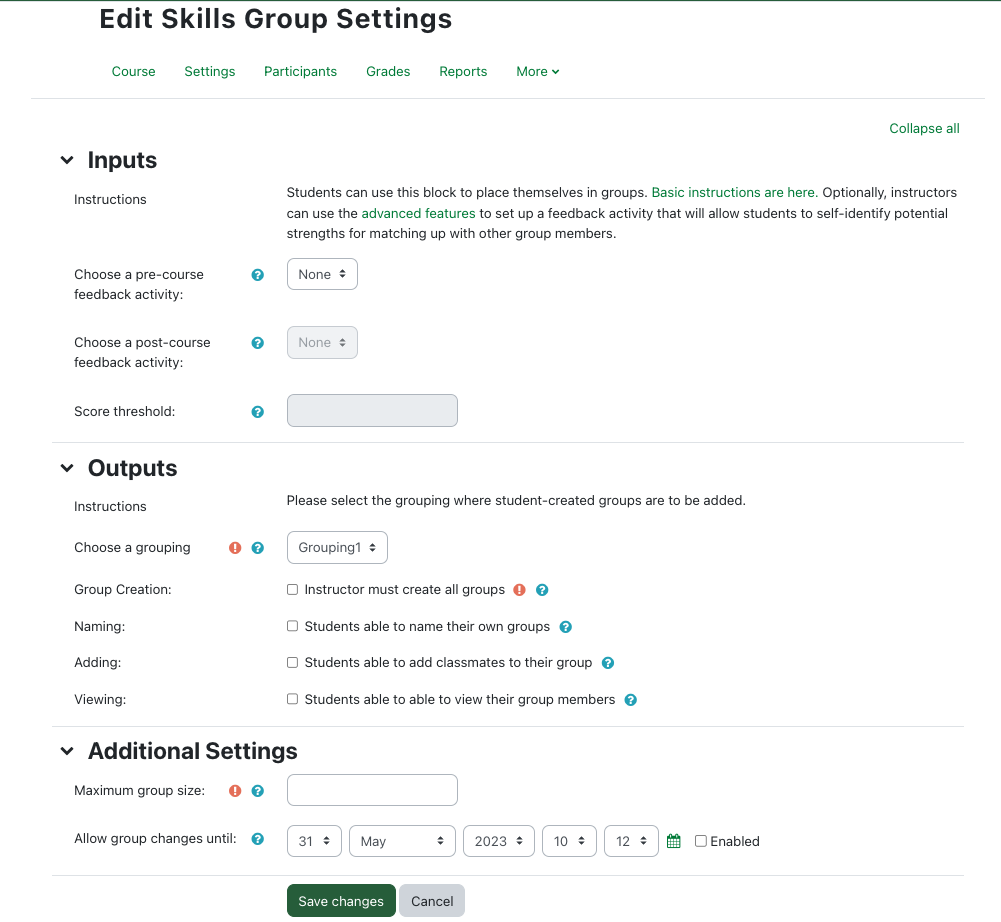The width and height of the screenshot is (1001, 922).
Task: Open the Grouping1 dropdown
Action: [x=337, y=548]
